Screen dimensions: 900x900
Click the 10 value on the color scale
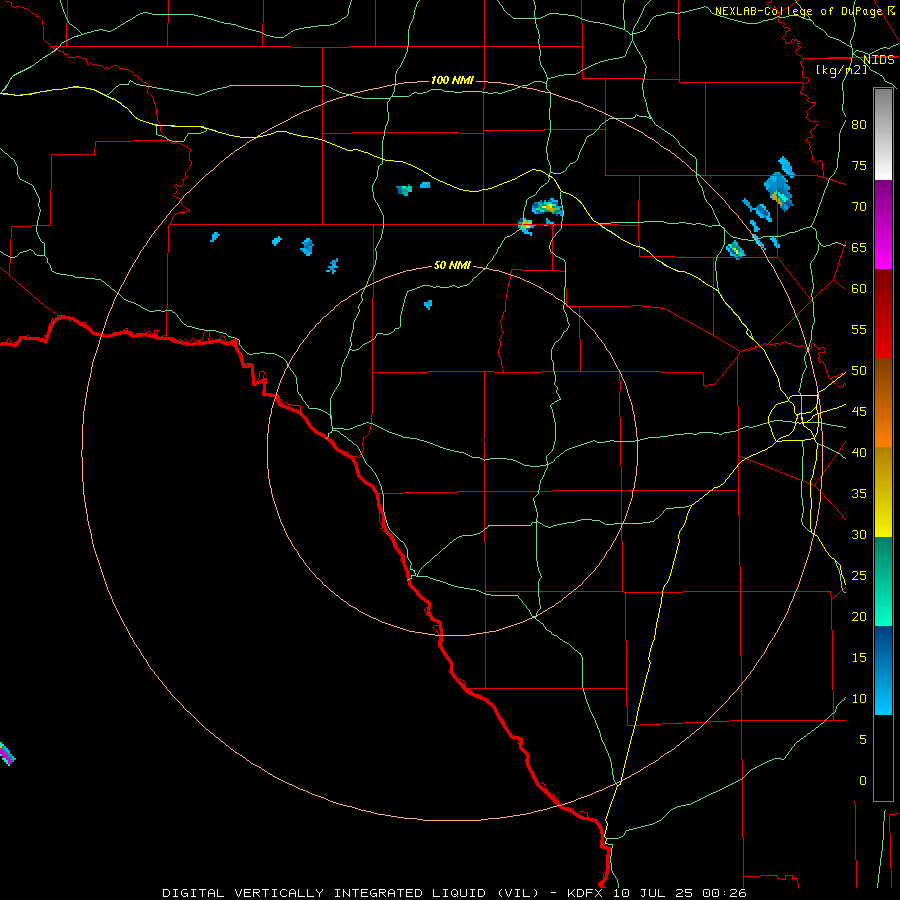pyautogui.click(x=859, y=699)
